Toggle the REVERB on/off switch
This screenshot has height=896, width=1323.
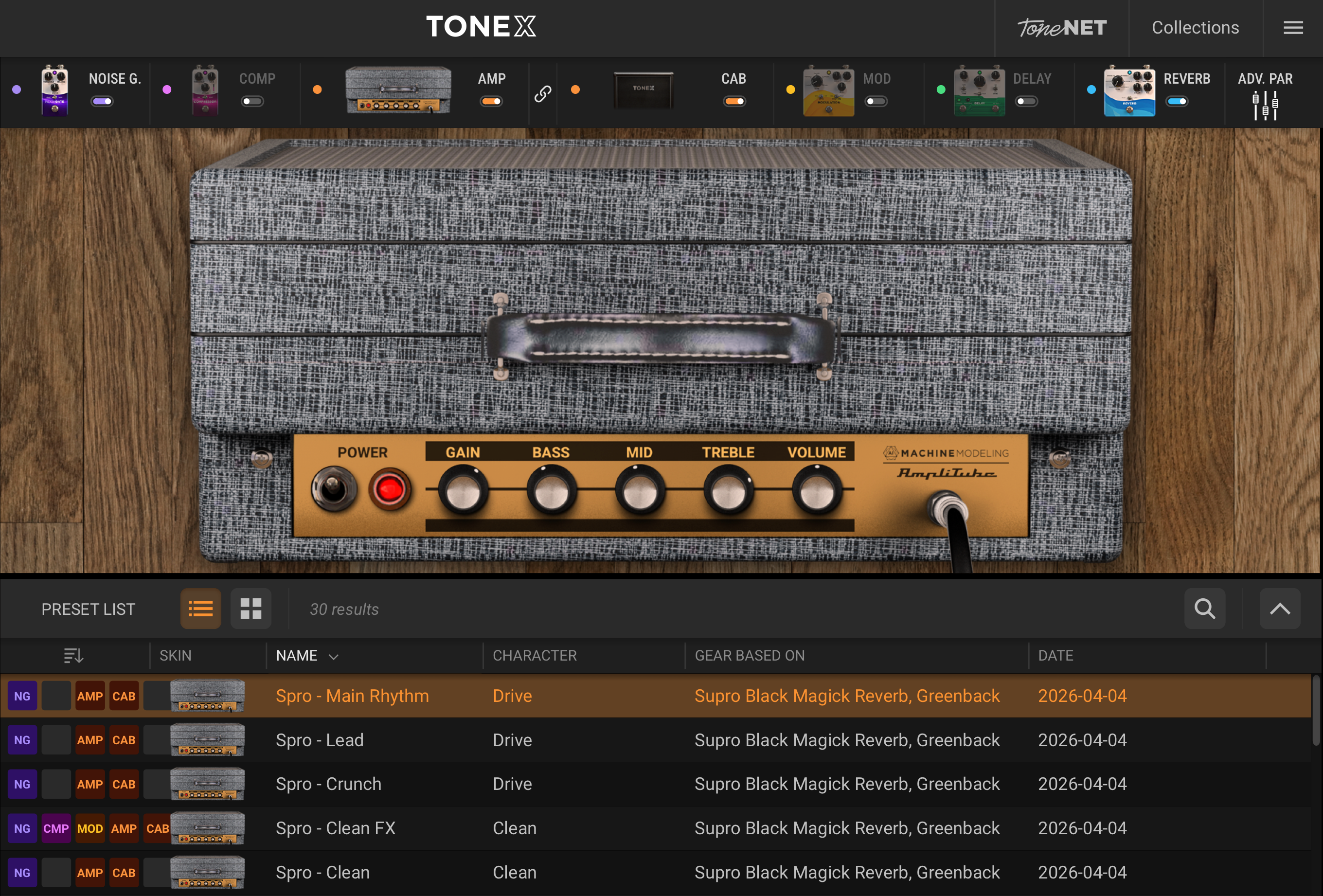(1177, 101)
